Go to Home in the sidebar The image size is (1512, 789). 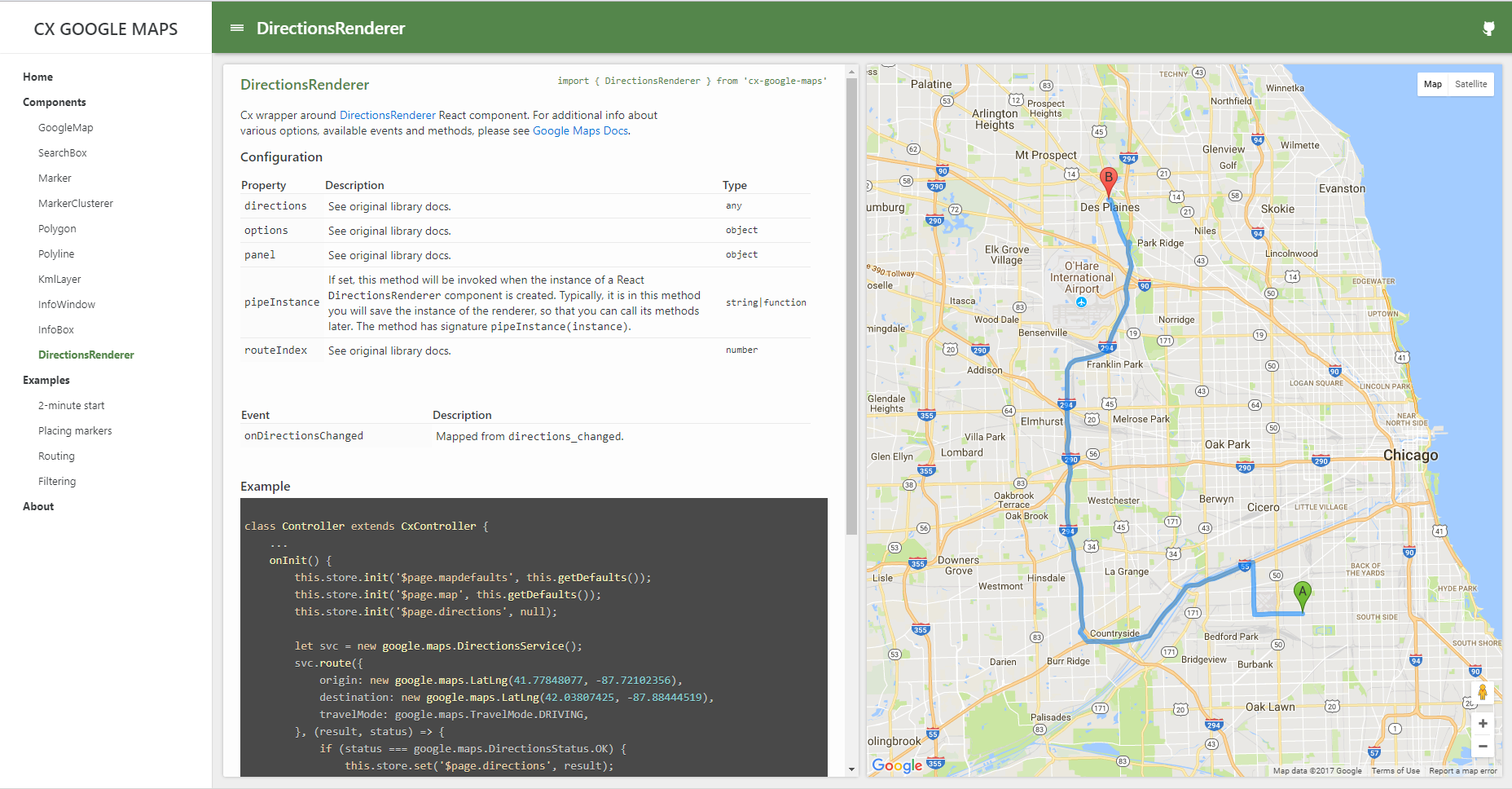click(x=37, y=77)
